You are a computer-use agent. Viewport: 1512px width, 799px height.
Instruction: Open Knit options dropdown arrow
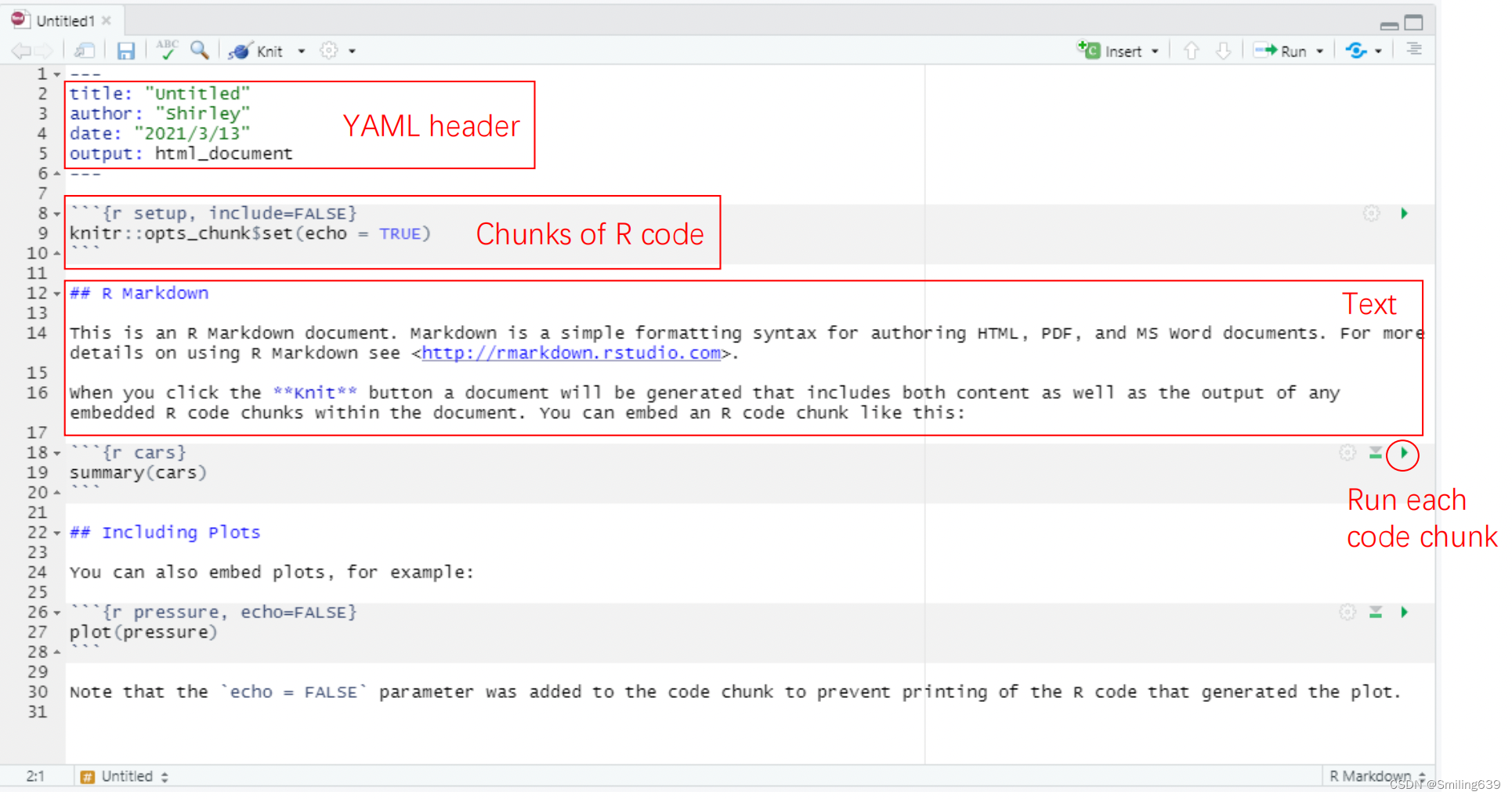[301, 52]
